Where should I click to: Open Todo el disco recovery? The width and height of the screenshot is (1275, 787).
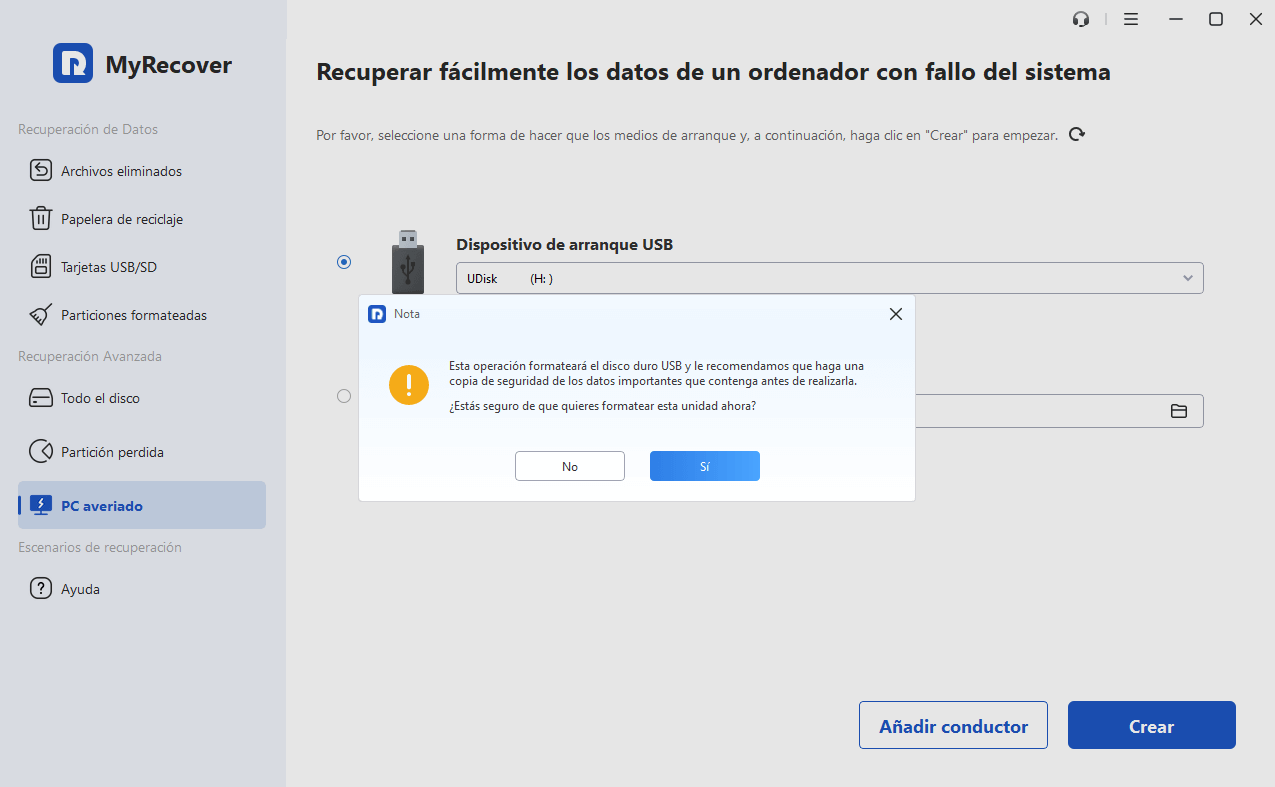coord(100,398)
